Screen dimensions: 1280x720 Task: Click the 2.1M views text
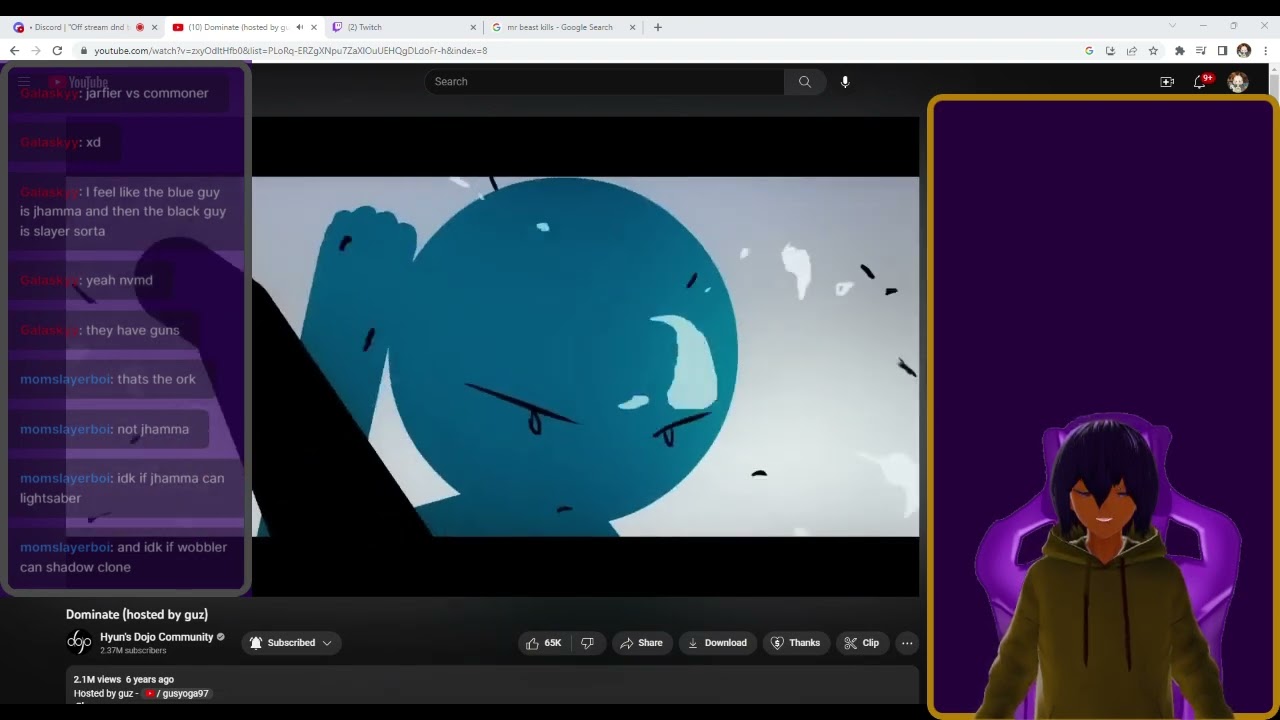point(97,680)
